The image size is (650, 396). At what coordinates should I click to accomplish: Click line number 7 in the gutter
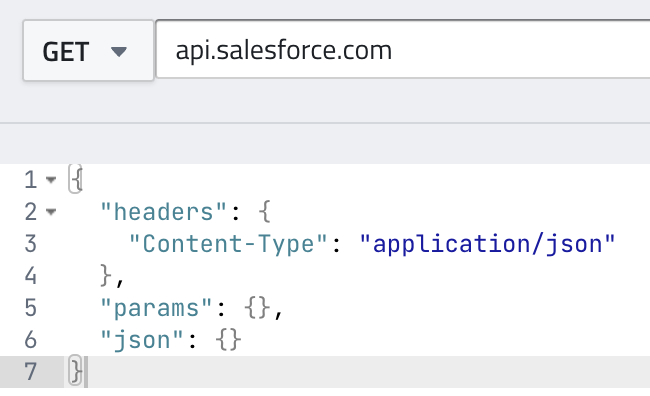pos(31,372)
